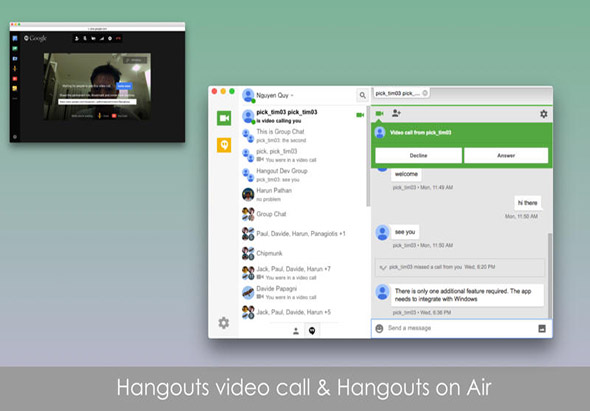This screenshot has height=411, width=590.
Task: Click the 'additional feature required' message
Action: 467,295
